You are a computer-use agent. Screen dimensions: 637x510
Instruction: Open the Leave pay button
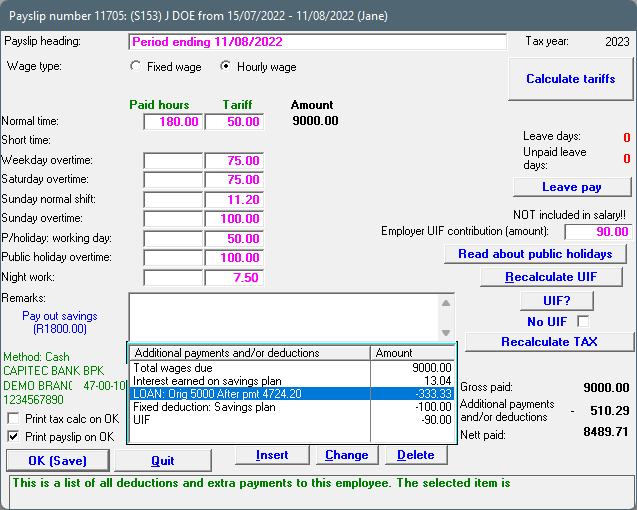[572, 187]
